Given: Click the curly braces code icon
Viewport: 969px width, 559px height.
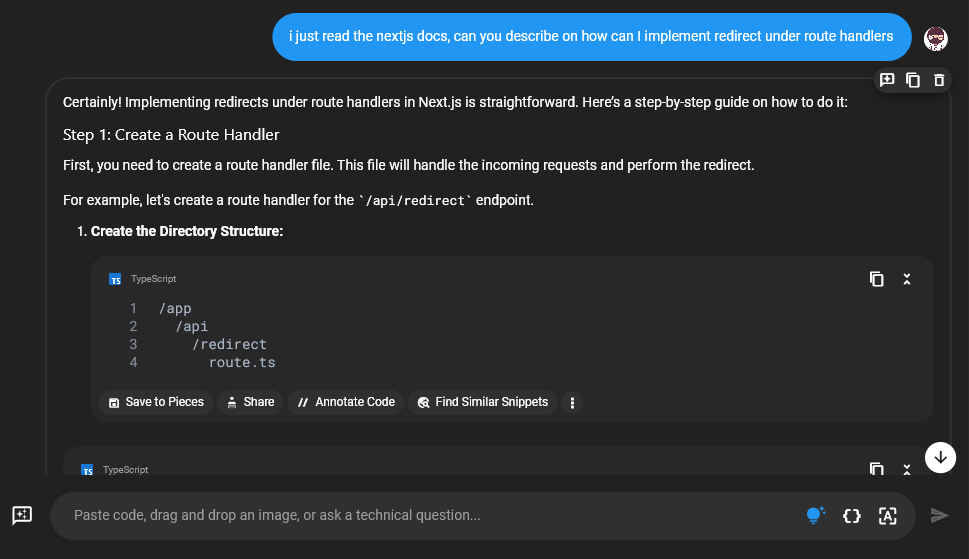Looking at the screenshot, I should coord(852,515).
